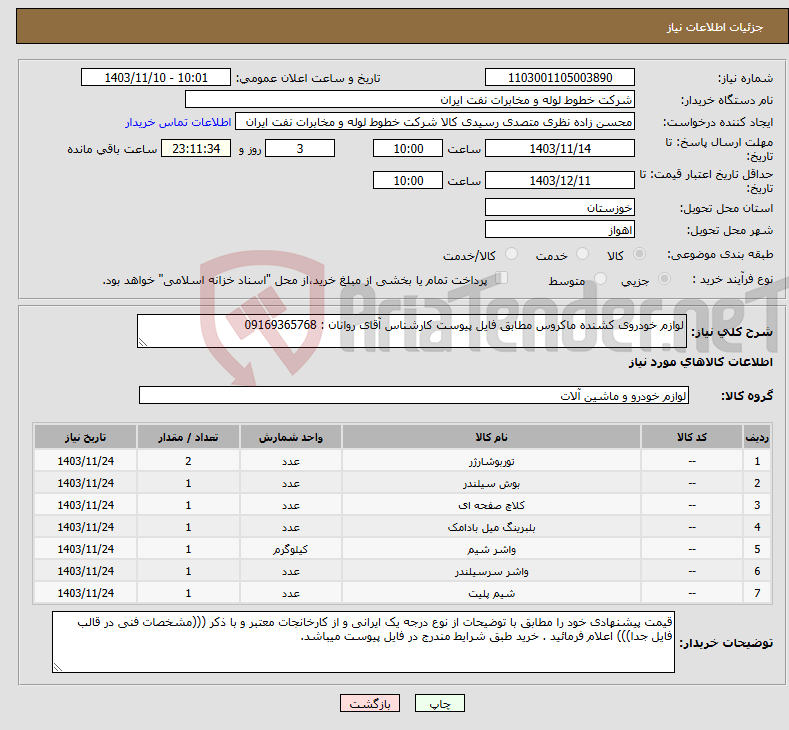Click the buyer organization name field

coord(410,100)
